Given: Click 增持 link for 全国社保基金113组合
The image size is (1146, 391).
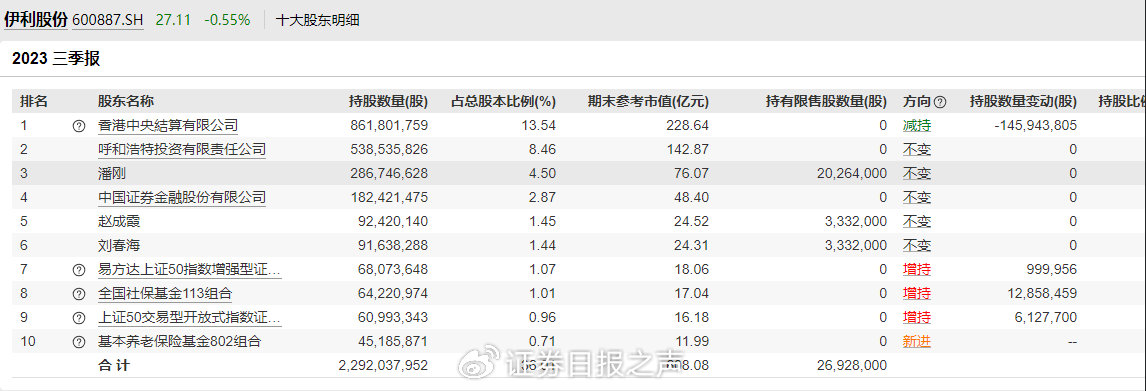Looking at the screenshot, I should click(917, 294).
